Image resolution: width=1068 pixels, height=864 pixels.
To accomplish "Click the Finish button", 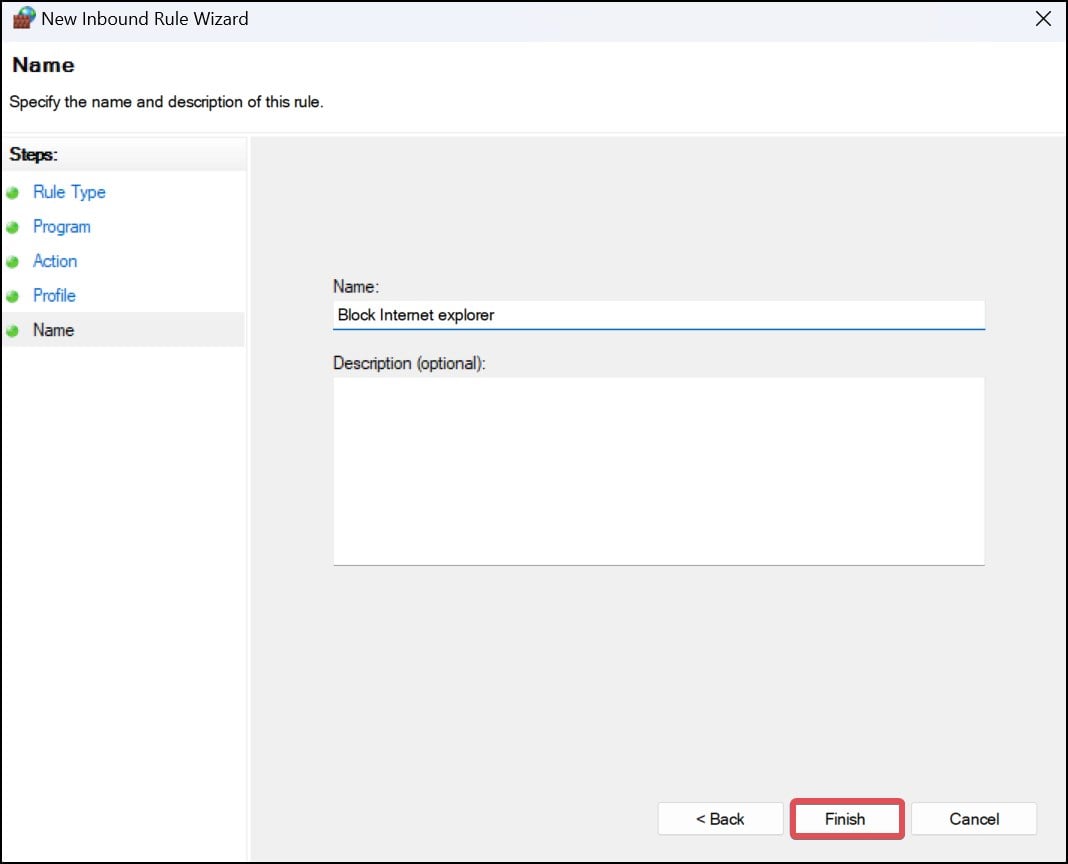I will tap(847, 818).
